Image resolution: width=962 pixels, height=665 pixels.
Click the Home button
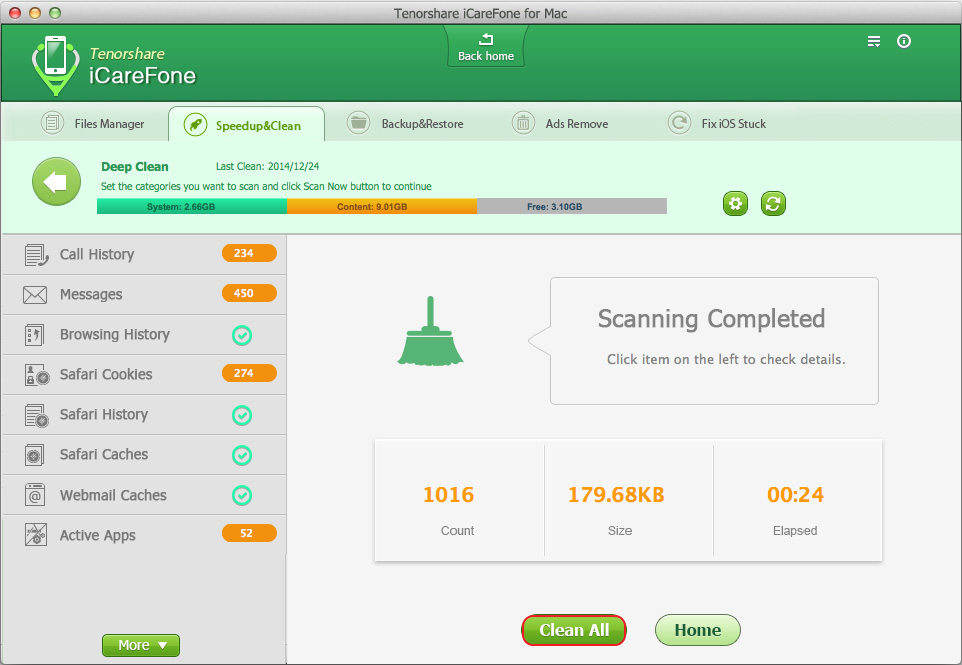click(x=698, y=630)
